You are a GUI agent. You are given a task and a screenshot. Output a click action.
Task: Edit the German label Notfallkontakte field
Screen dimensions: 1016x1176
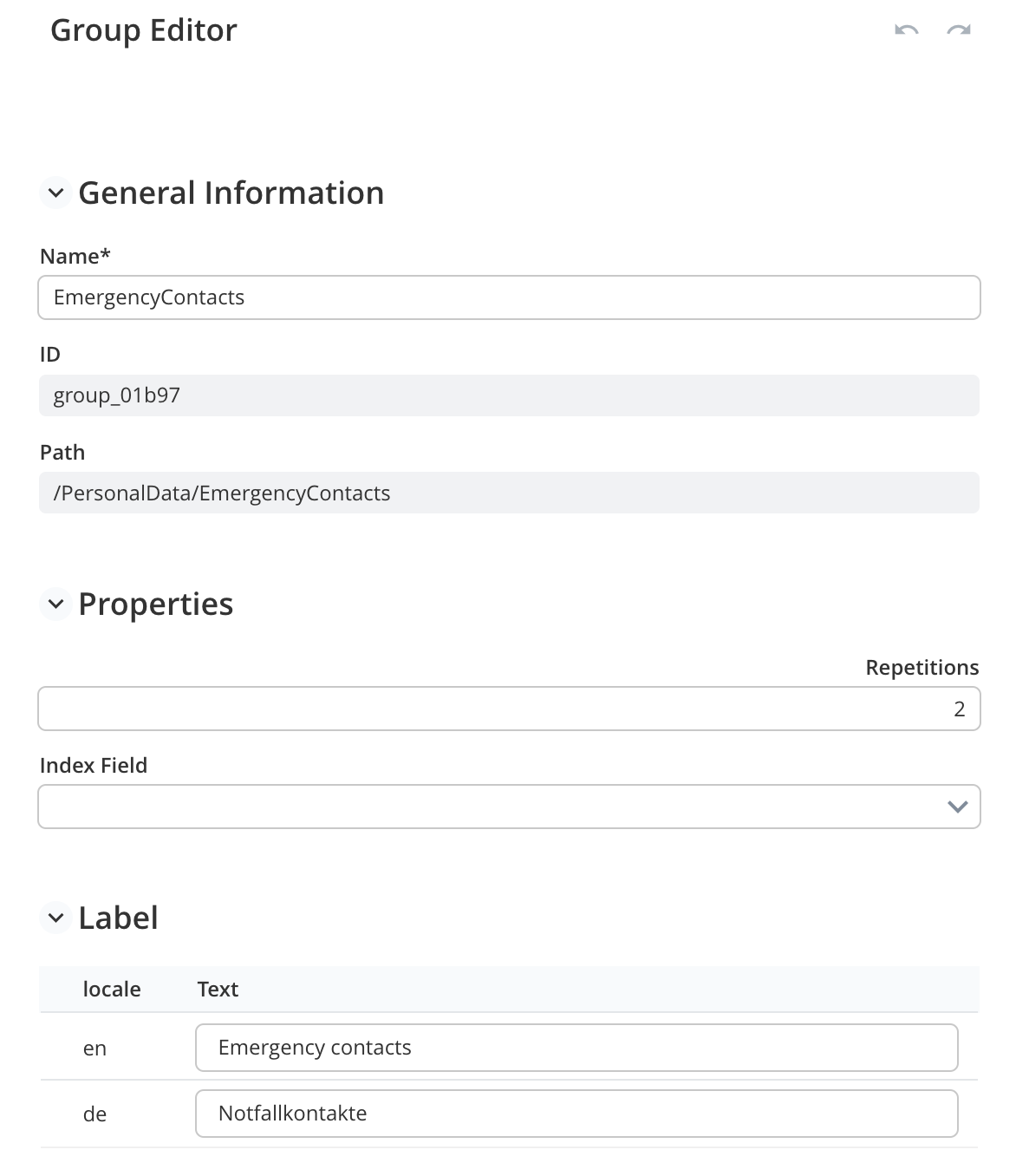(576, 1114)
